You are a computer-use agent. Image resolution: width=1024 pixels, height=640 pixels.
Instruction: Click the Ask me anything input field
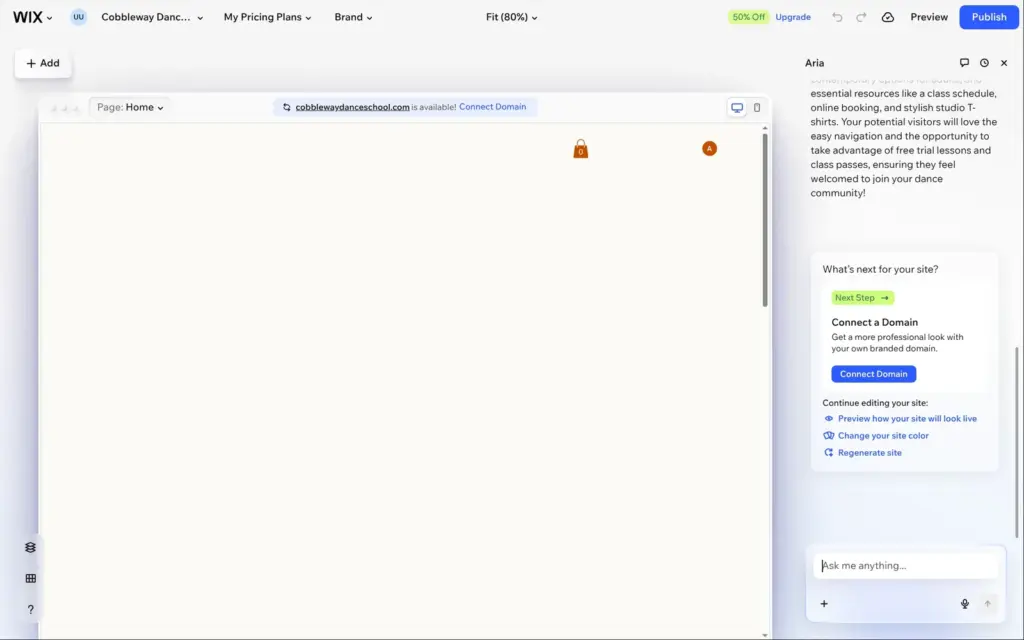tap(905, 566)
